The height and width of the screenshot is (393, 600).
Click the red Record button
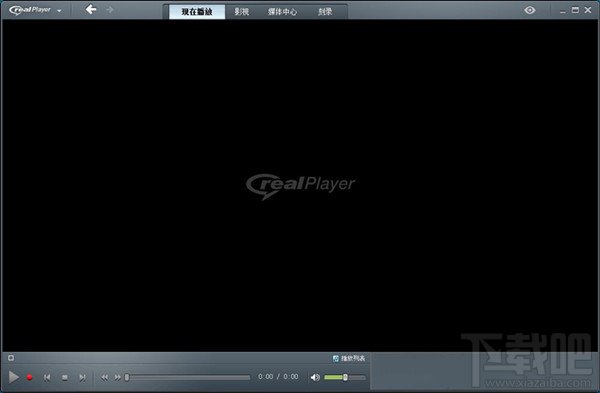[29, 377]
